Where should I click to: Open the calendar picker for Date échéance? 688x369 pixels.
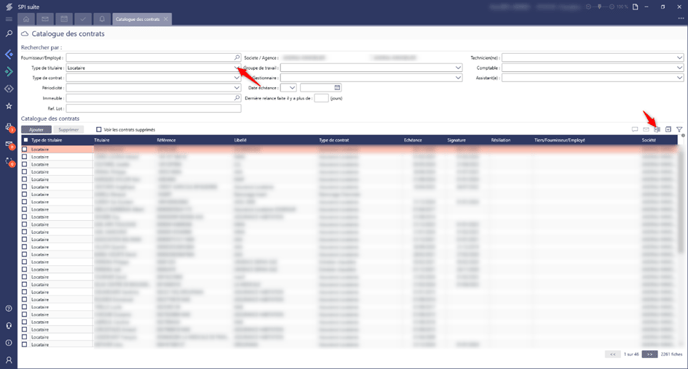click(337, 88)
